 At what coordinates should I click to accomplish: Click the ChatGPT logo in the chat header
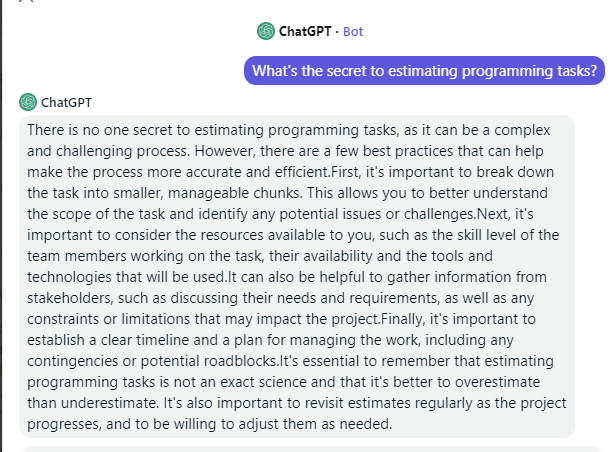click(265, 31)
